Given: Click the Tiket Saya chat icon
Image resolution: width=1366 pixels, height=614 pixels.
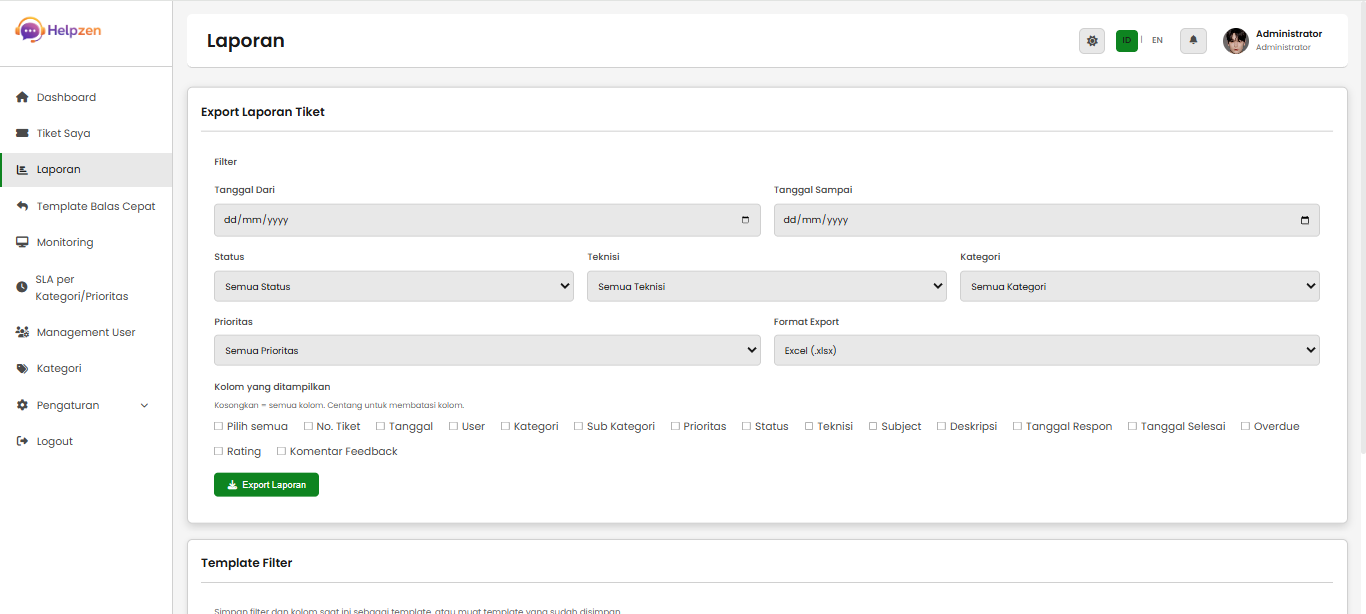Looking at the screenshot, I should 21,132.
